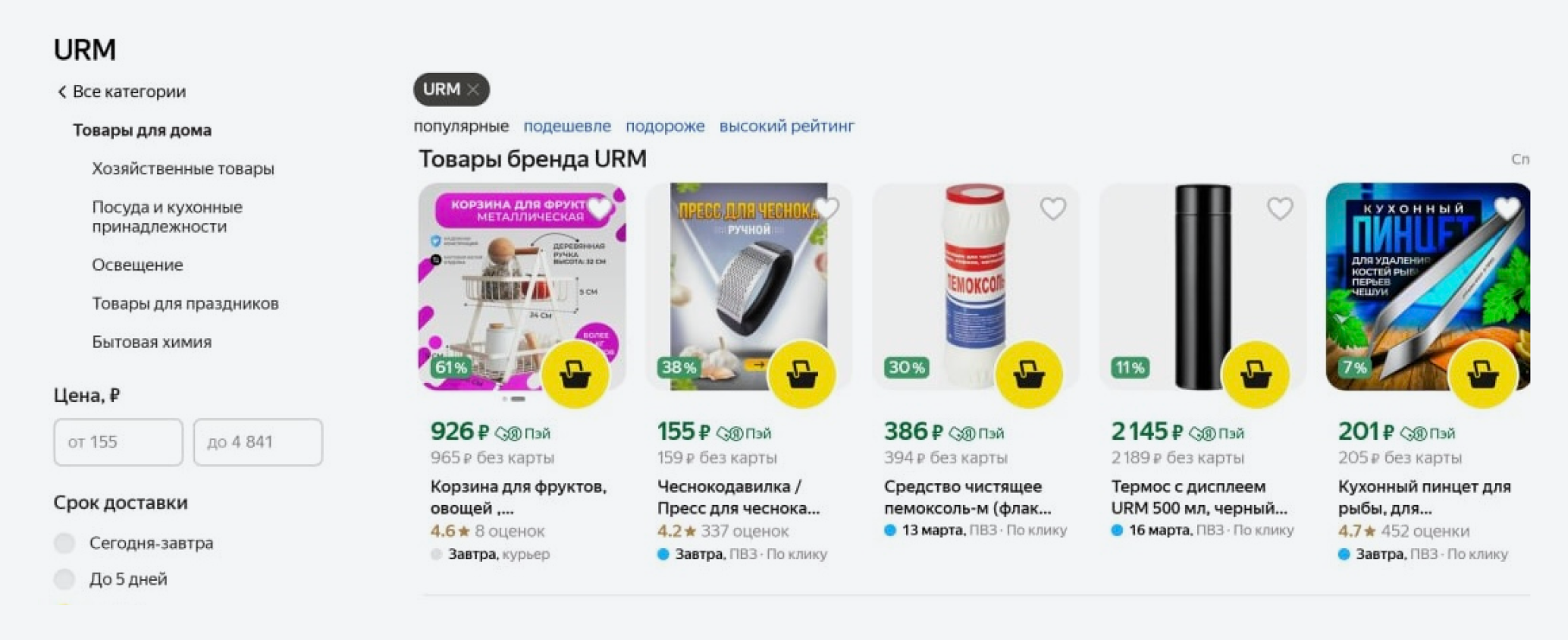Favorite the garlic press with heart icon
This screenshot has height=640, width=1568.
[826, 209]
